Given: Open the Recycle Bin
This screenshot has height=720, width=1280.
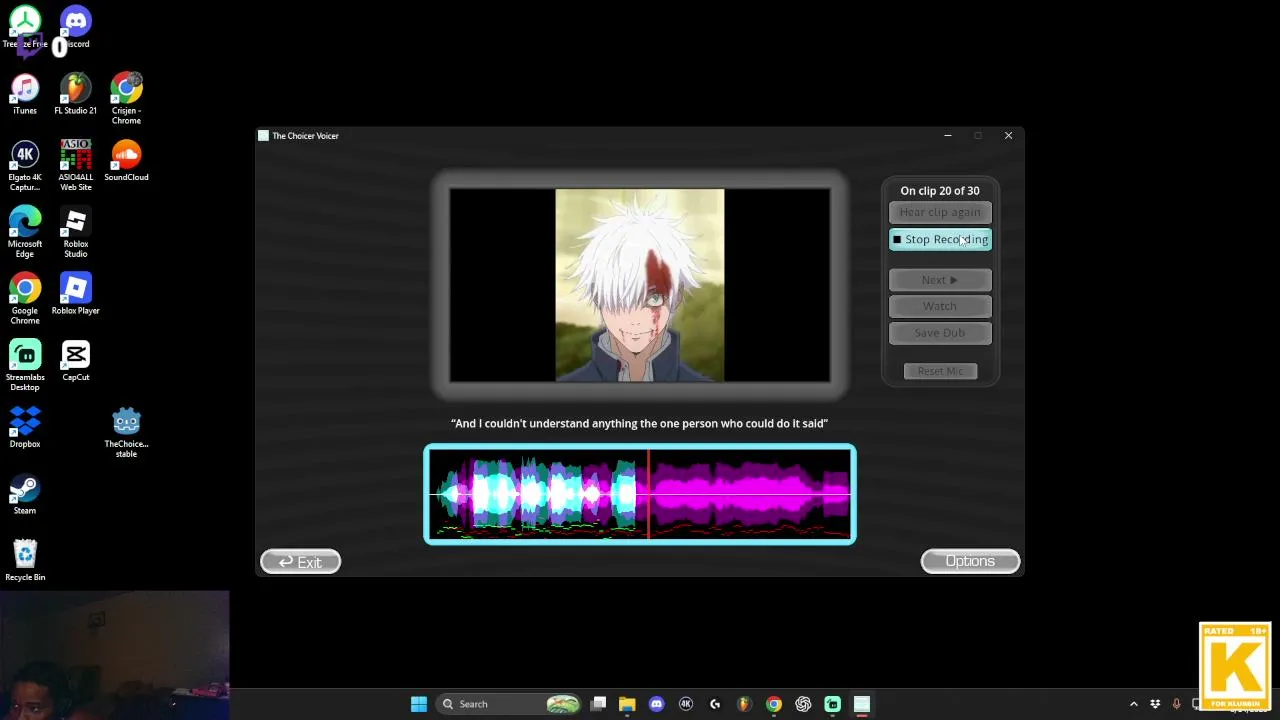Looking at the screenshot, I should pos(25,560).
